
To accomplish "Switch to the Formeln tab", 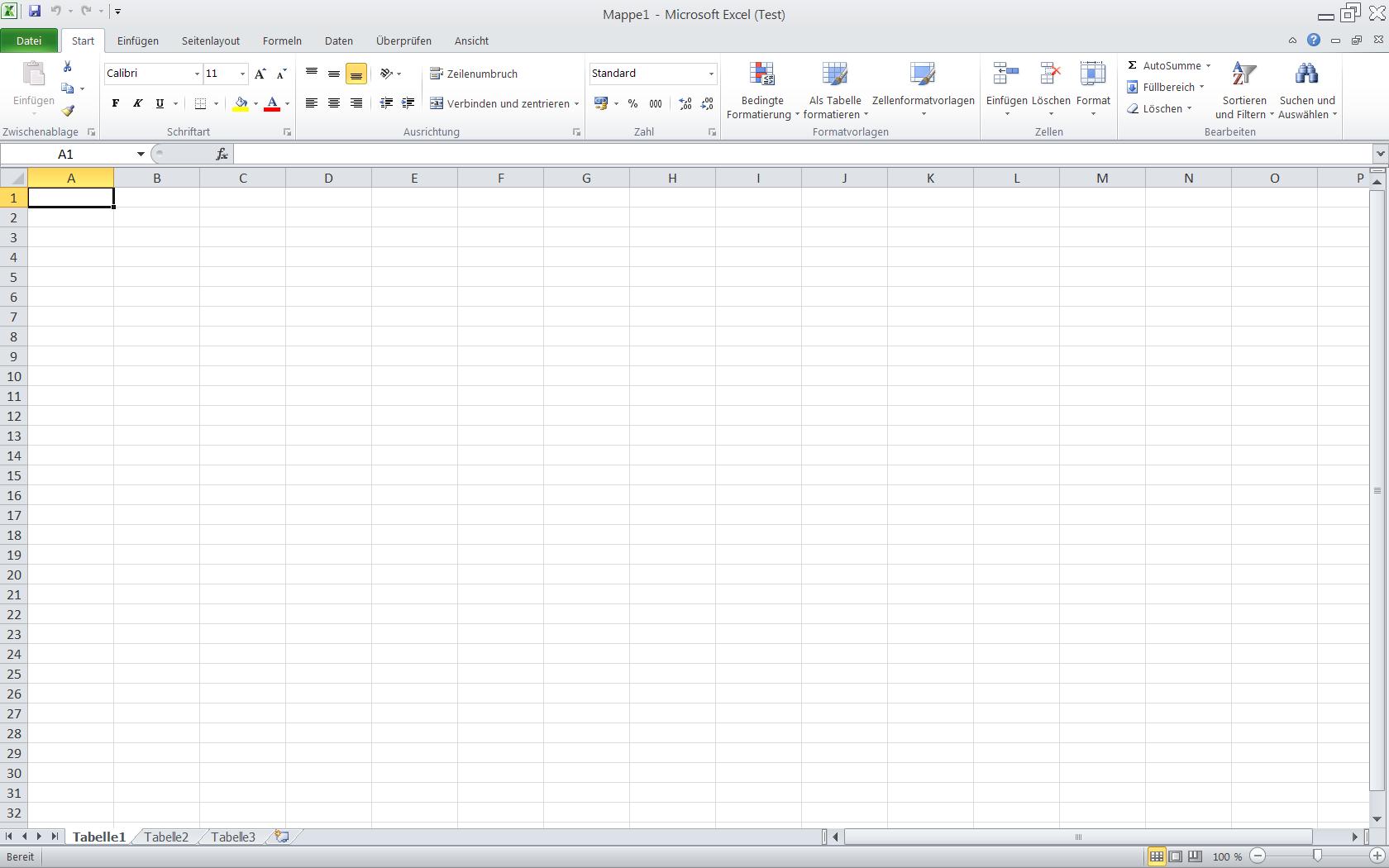I will (x=282, y=41).
